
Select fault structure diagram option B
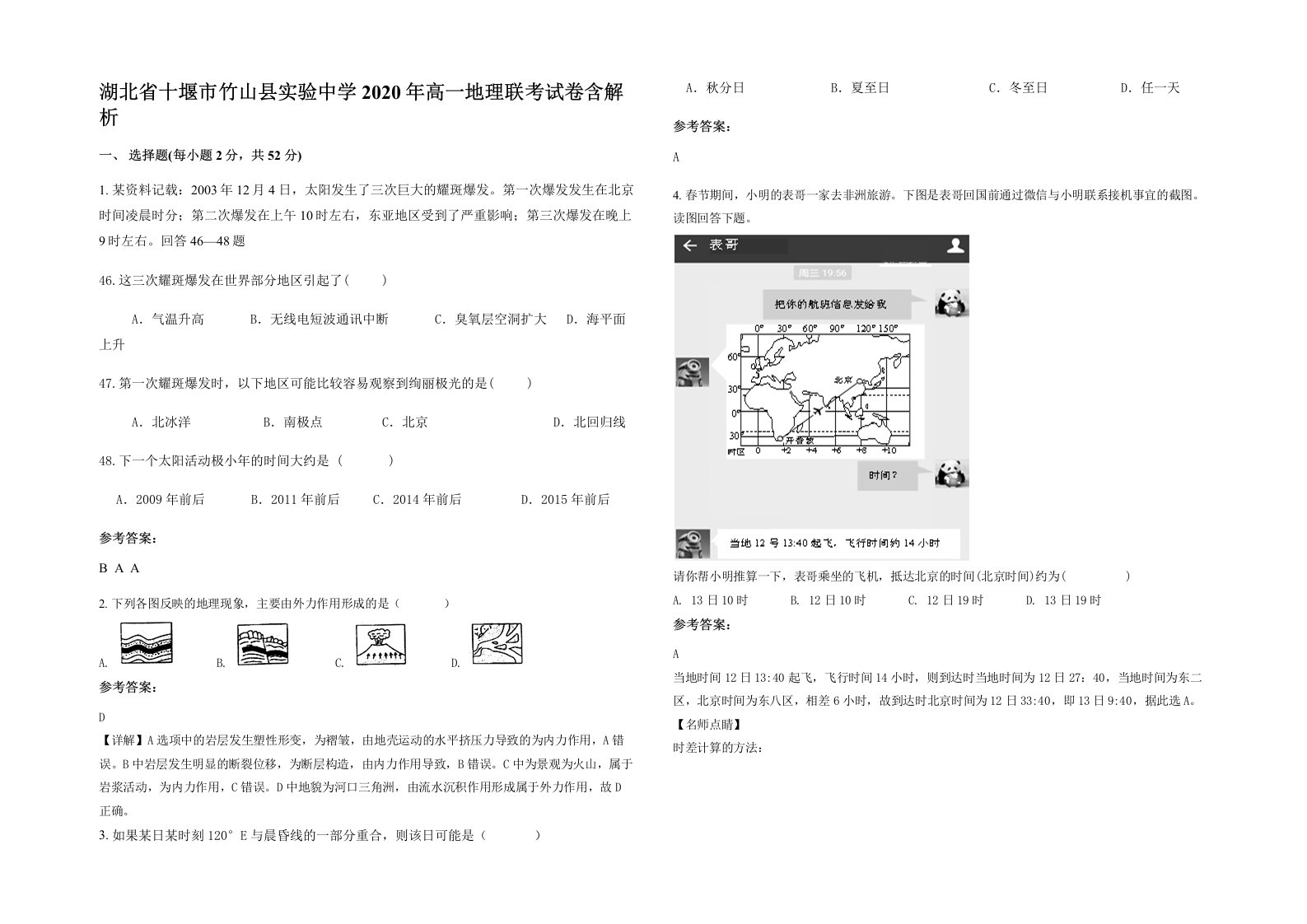pyautogui.click(x=263, y=644)
